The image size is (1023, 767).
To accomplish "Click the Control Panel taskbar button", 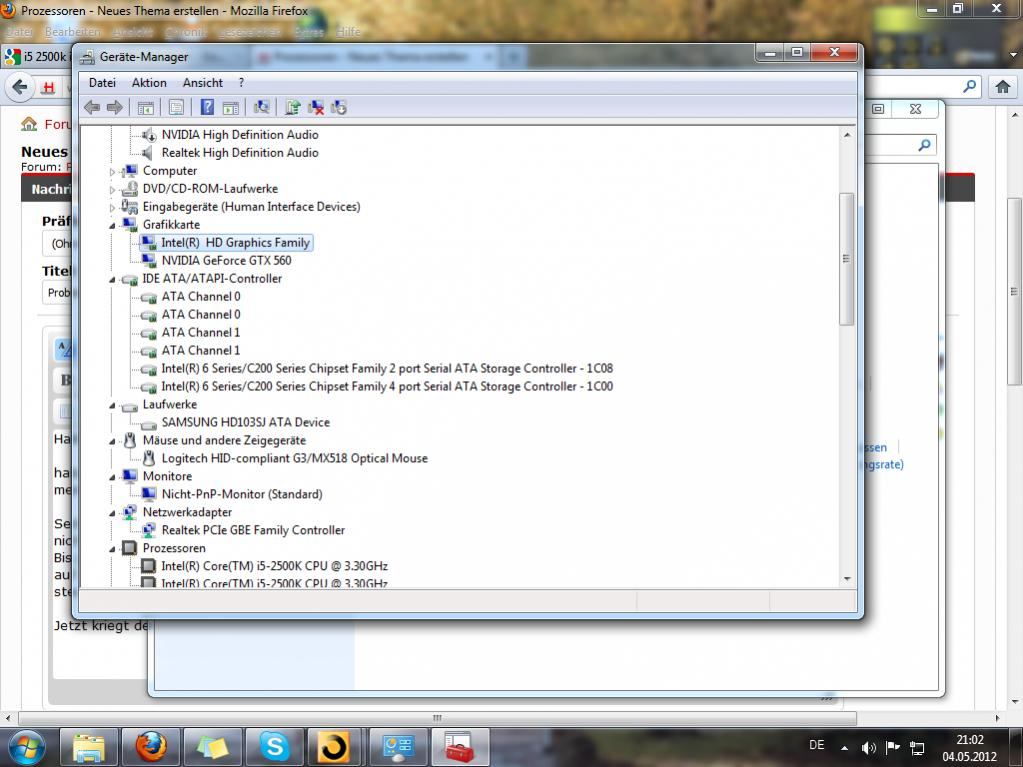I will [x=399, y=747].
